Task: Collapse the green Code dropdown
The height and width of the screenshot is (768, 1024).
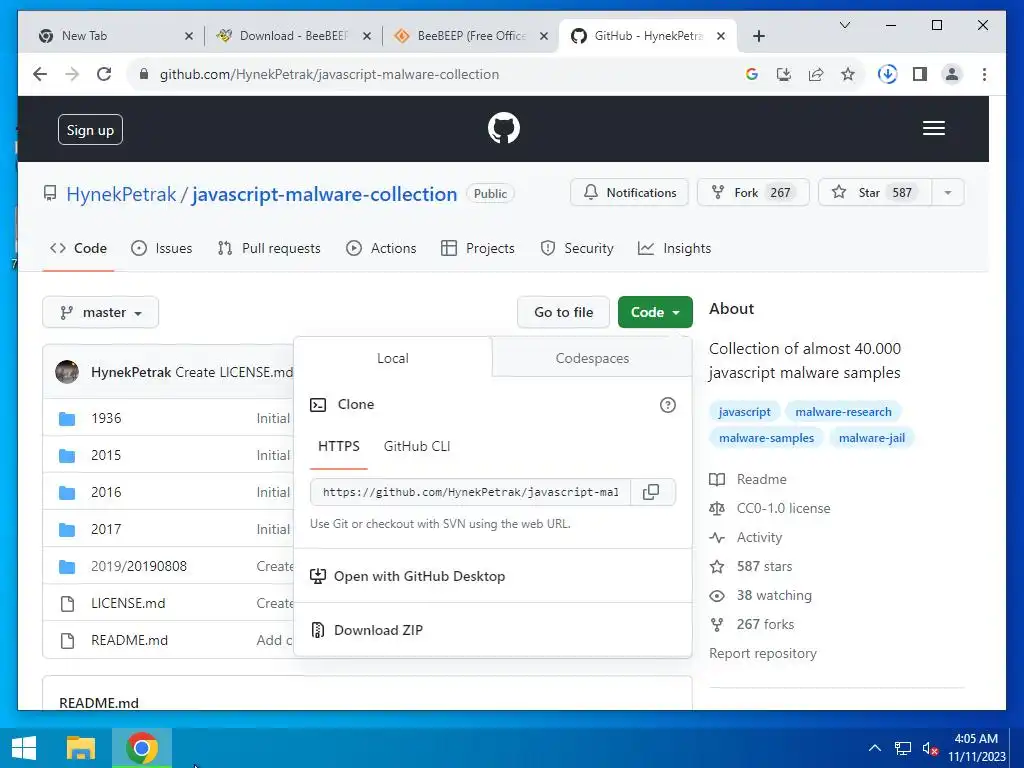Action: coord(655,312)
